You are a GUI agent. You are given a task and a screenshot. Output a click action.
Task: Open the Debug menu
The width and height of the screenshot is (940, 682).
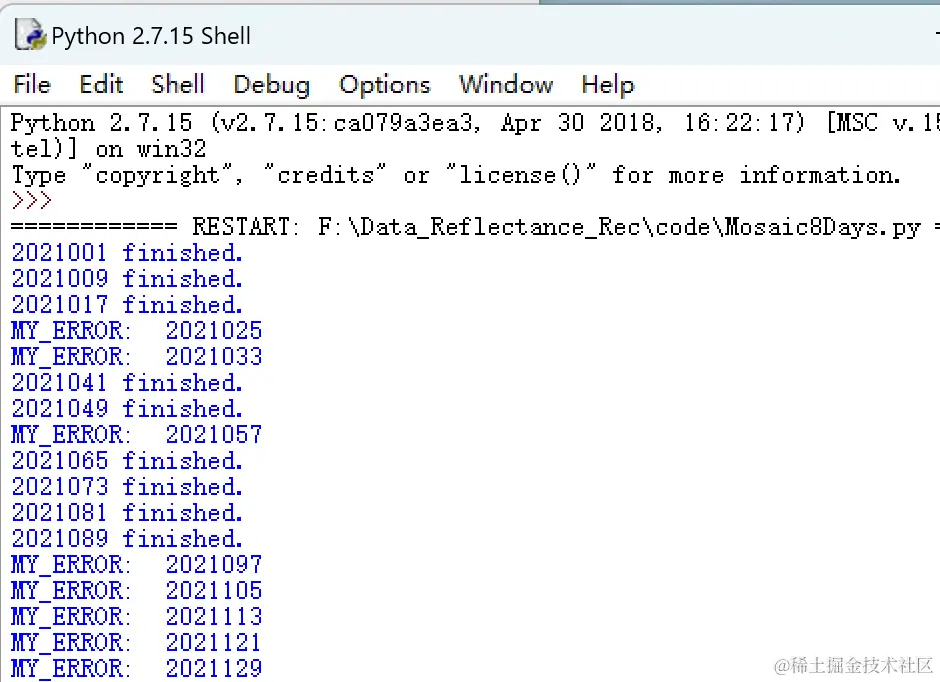tap(272, 85)
